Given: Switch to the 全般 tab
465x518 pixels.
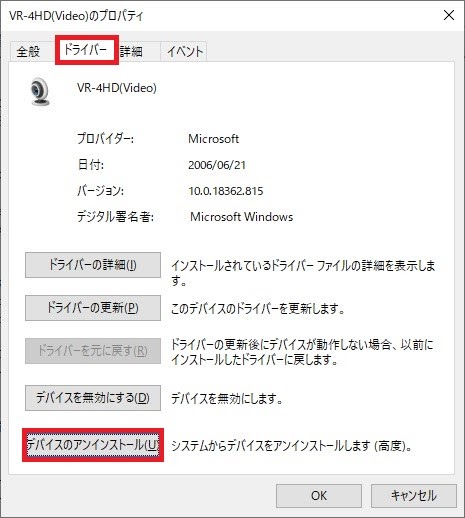Looking at the screenshot, I should 28,52.
